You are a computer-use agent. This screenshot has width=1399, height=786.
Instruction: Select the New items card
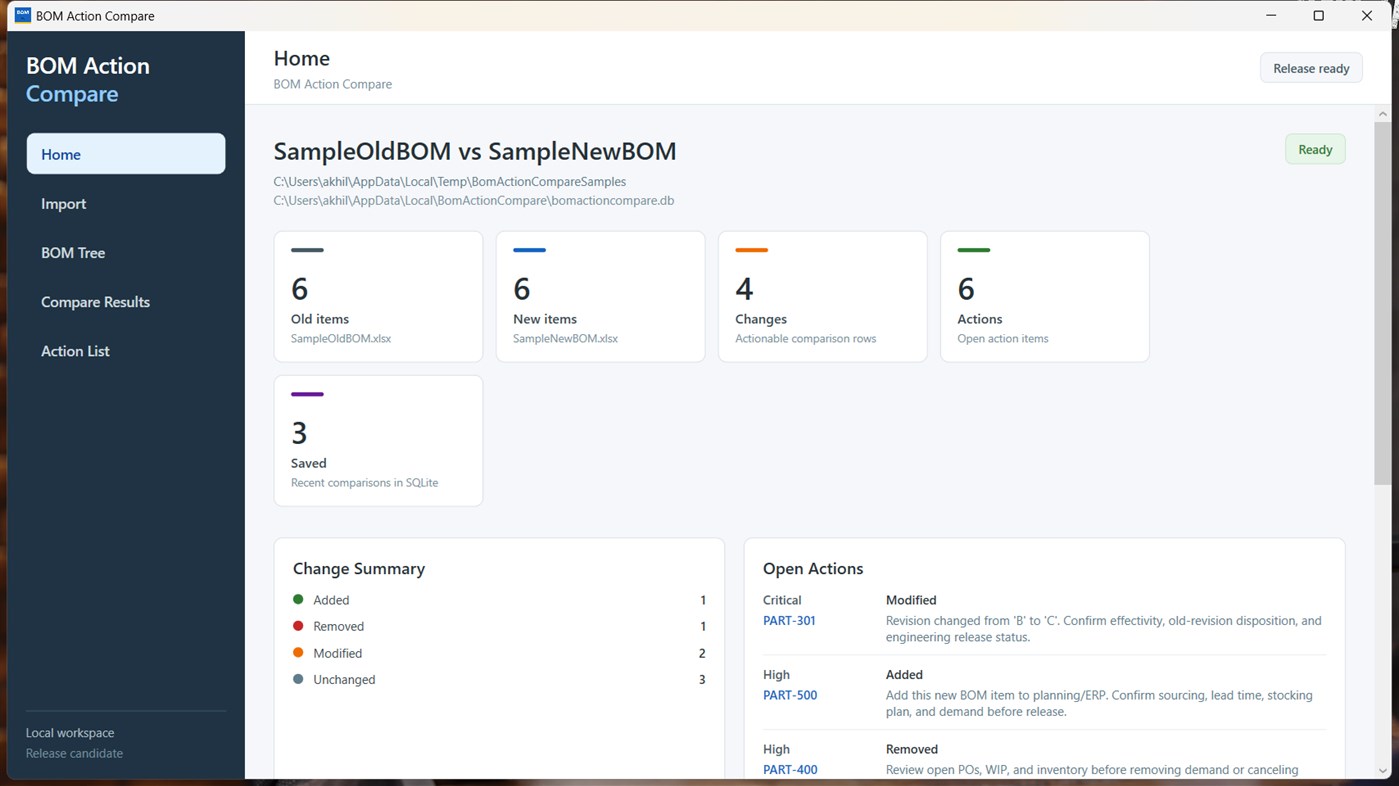coord(600,297)
